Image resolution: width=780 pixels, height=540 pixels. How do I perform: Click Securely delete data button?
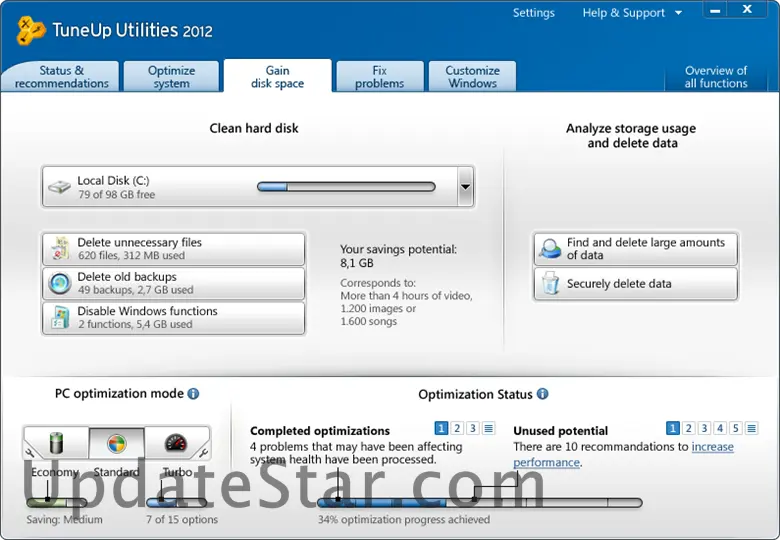(x=636, y=283)
